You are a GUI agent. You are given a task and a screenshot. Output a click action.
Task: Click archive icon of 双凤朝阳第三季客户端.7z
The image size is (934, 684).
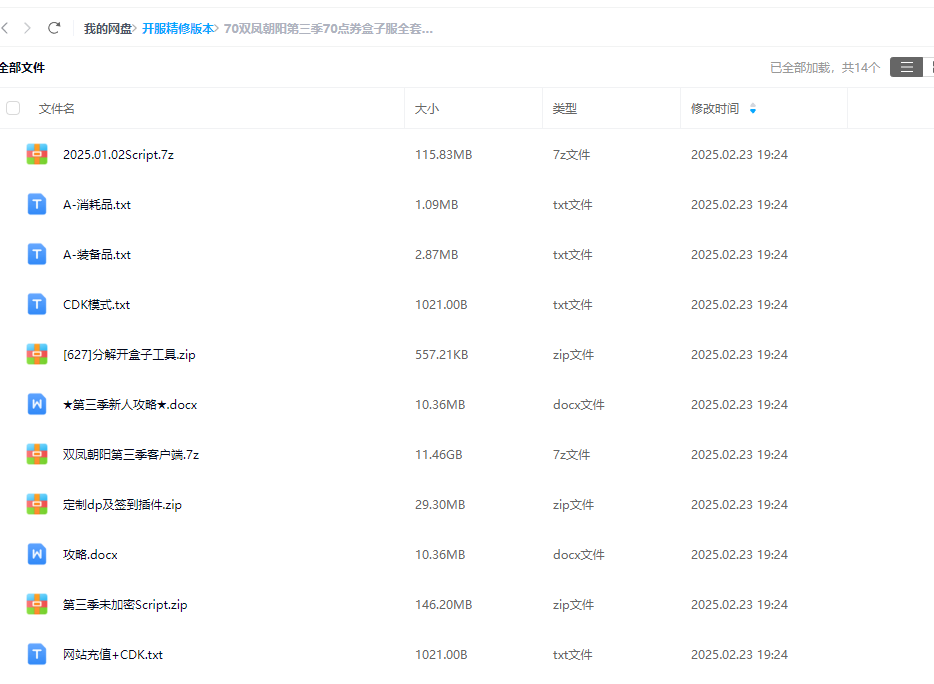pyautogui.click(x=37, y=455)
